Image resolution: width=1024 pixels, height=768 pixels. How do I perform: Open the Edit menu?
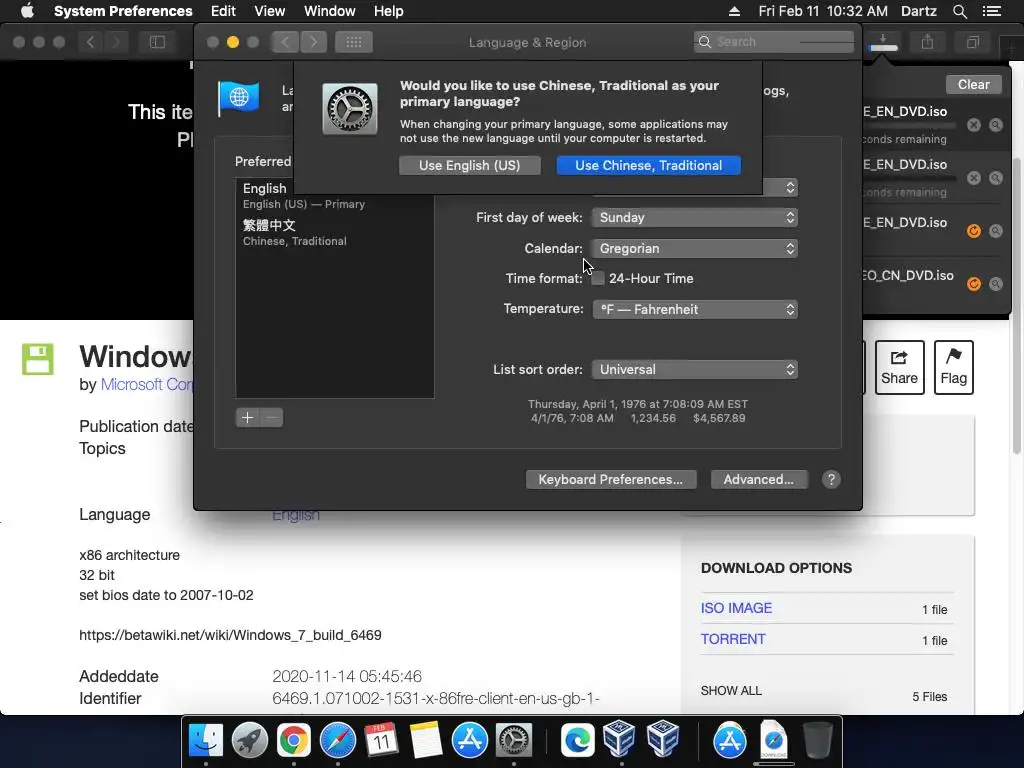[223, 11]
